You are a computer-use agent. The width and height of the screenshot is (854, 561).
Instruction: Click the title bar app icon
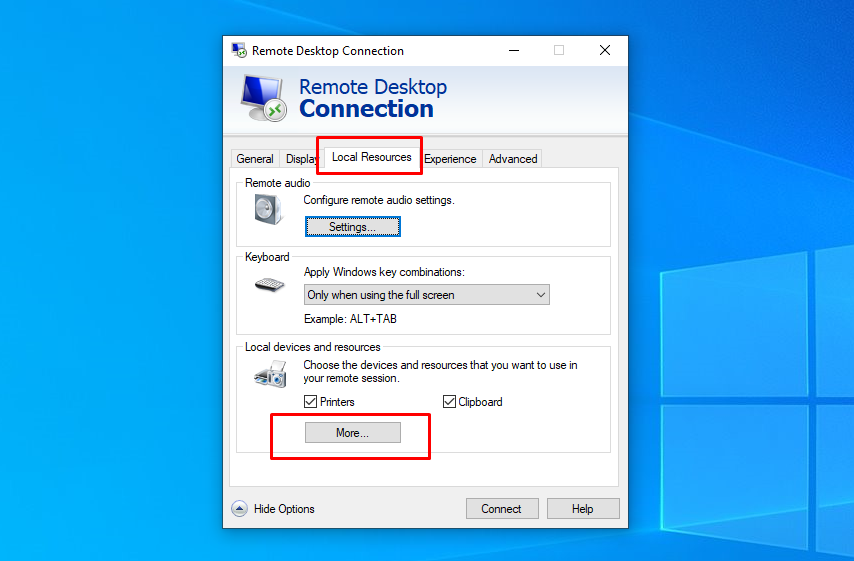point(239,50)
